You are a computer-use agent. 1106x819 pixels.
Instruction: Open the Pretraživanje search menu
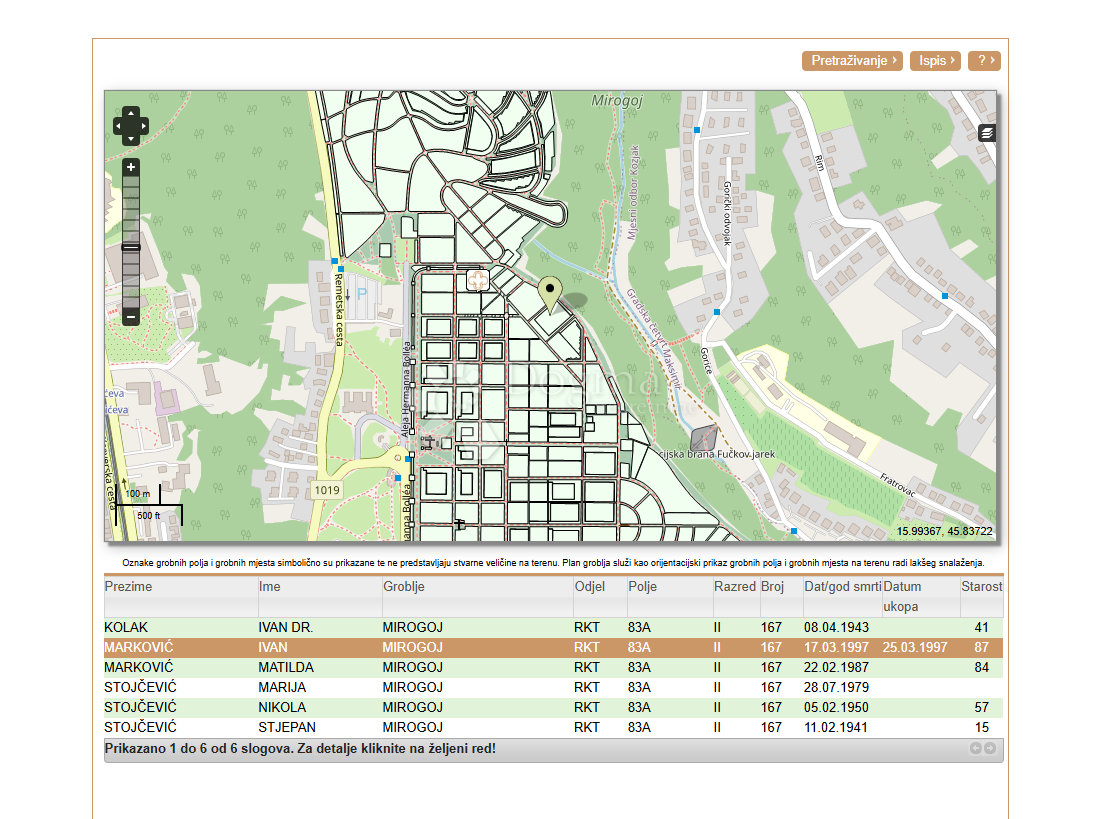[852, 61]
